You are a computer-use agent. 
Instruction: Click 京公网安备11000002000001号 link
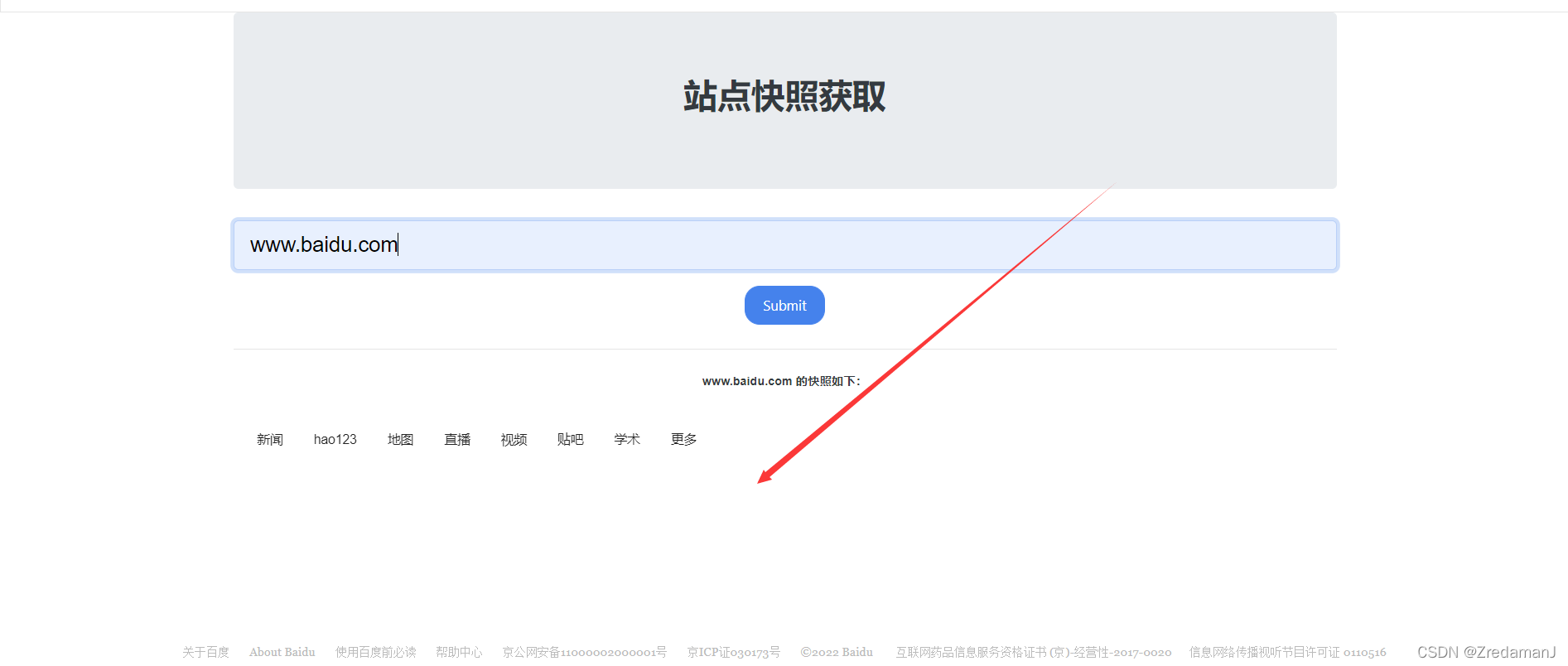584,653
